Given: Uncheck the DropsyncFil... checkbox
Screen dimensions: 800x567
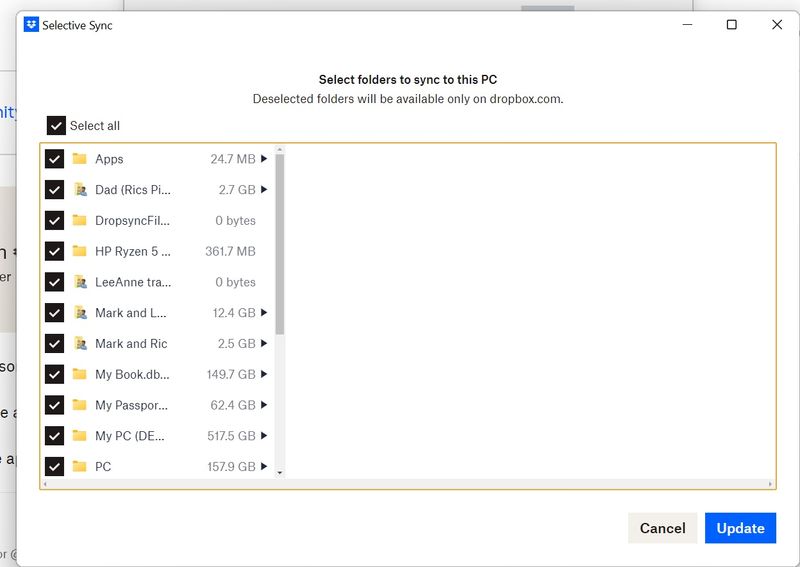Looking at the screenshot, I should [x=54, y=220].
